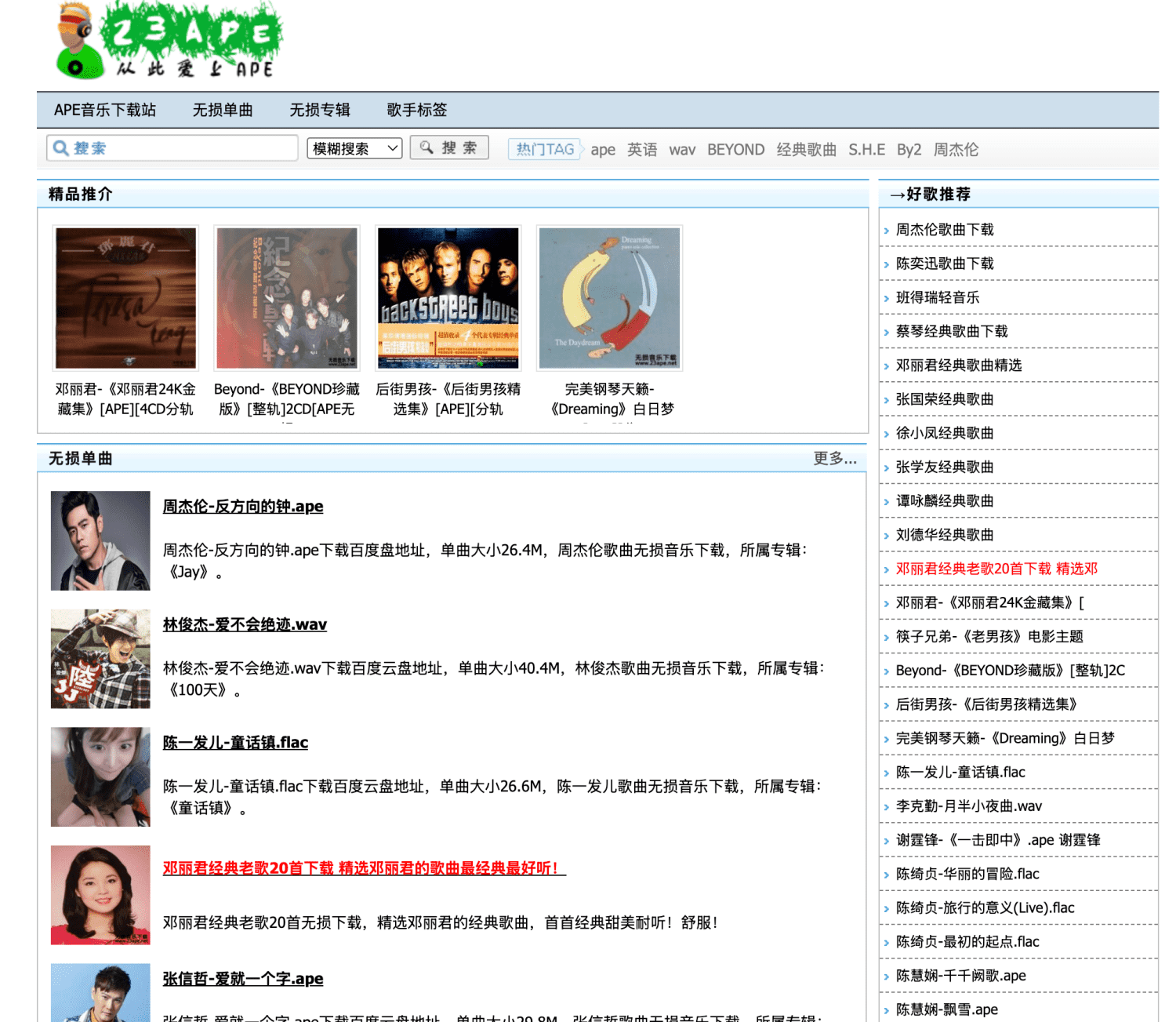The image size is (1176, 1022).
Task: Open 谢霆锋-《一击即中》.ape in the sidebar
Action: [x=998, y=840]
